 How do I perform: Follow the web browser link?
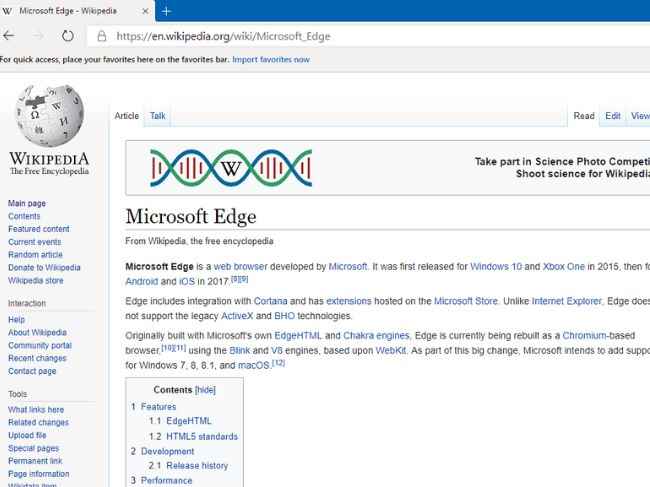(x=240, y=267)
